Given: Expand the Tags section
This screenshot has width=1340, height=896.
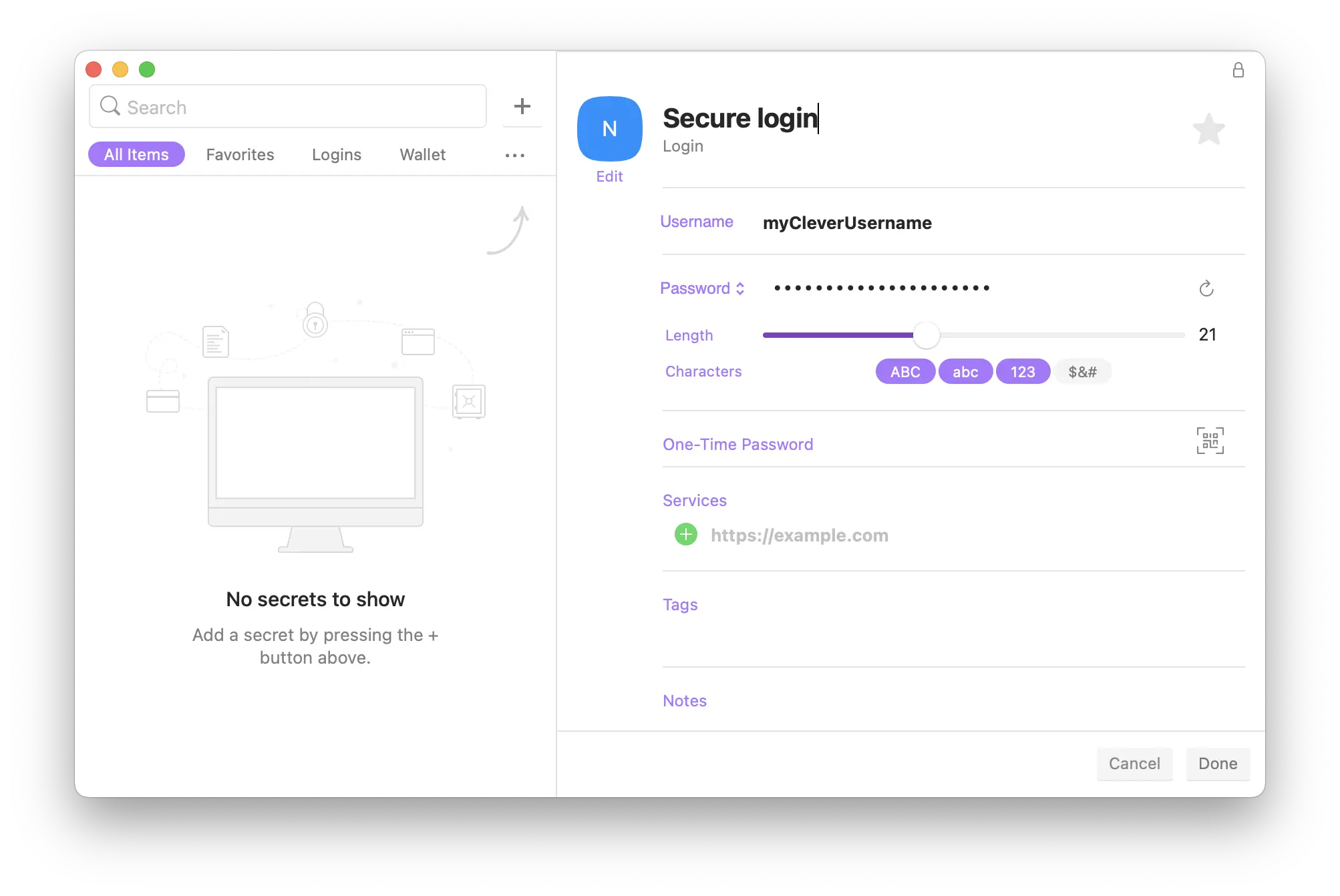Looking at the screenshot, I should [680, 604].
